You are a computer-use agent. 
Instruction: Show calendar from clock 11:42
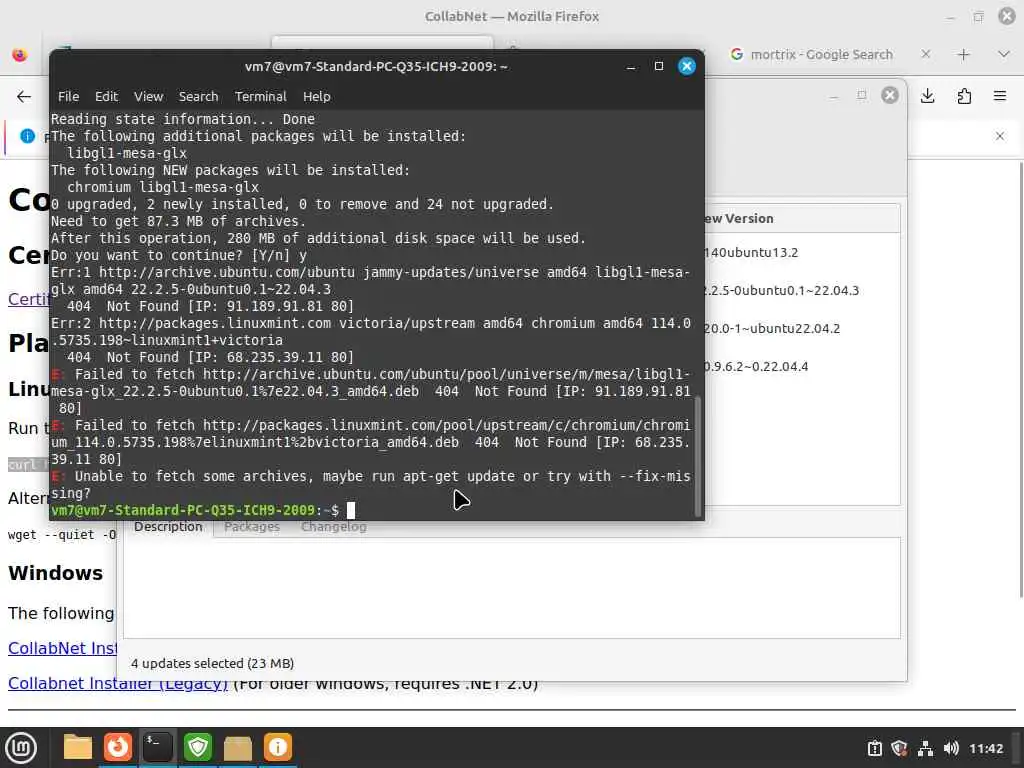(985, 748)
